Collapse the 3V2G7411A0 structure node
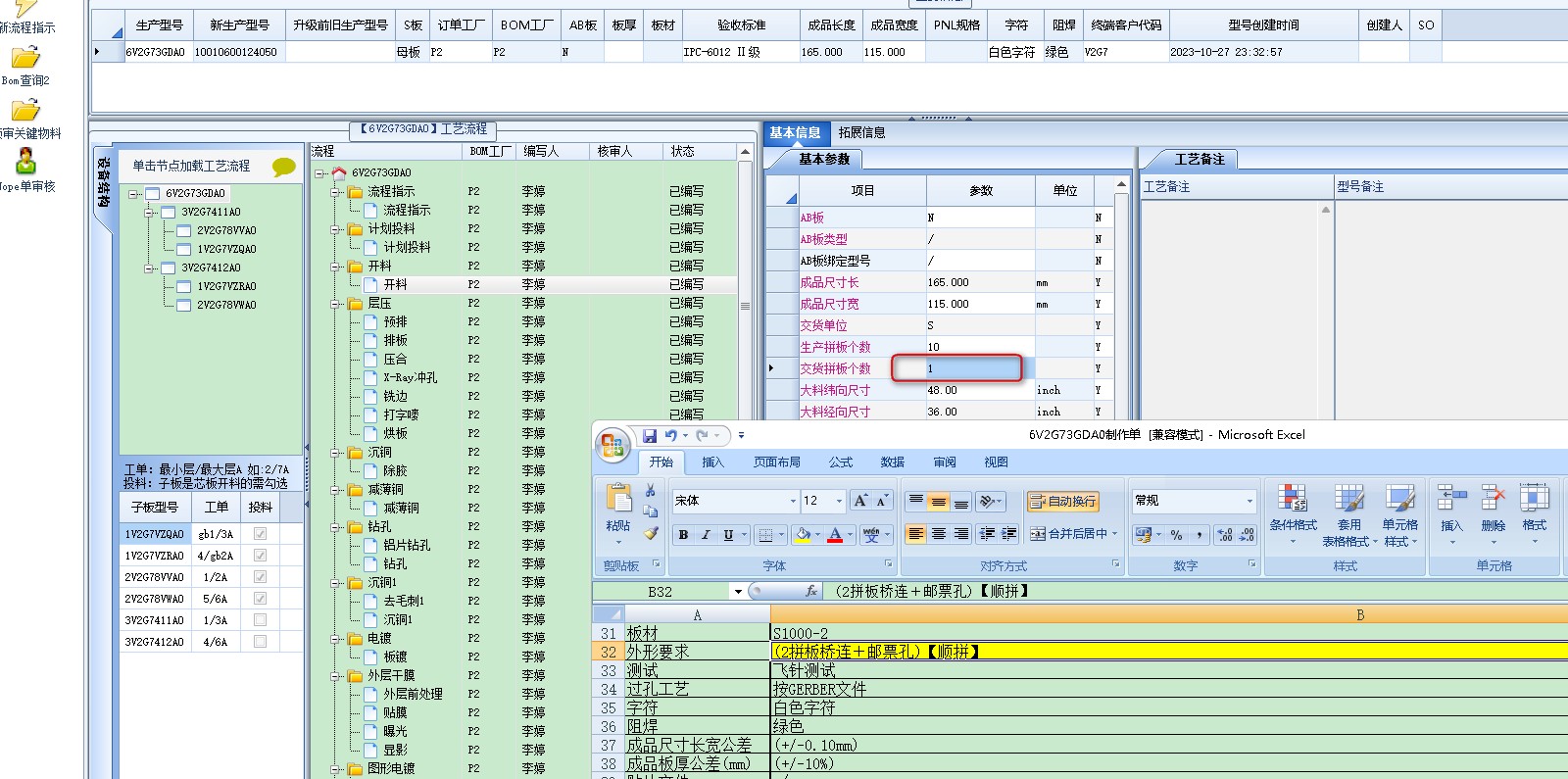 tap(150, 212)
